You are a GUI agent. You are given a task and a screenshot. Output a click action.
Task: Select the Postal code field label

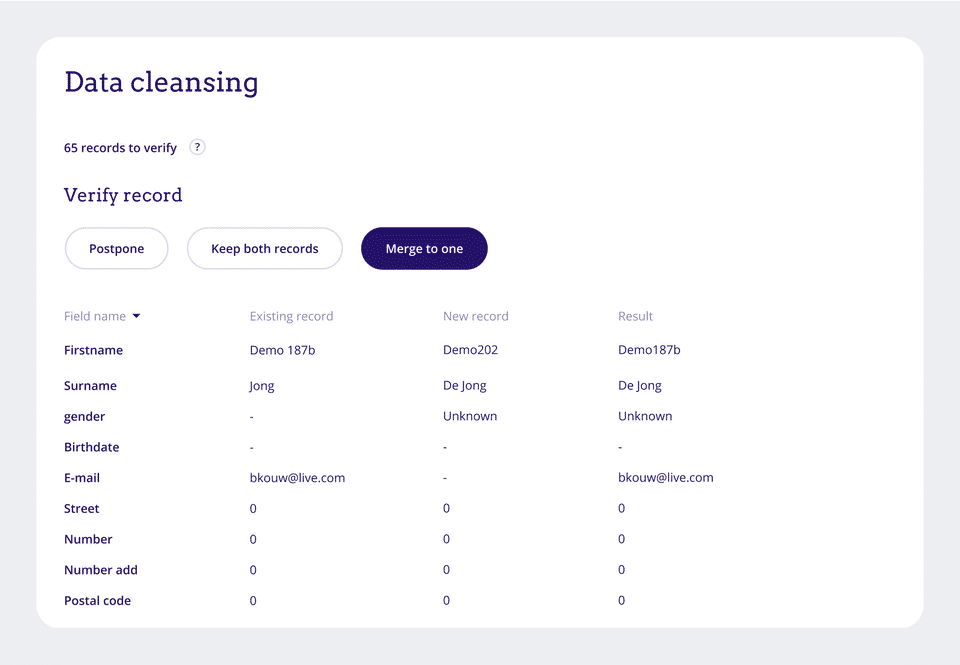click(97, 601)
